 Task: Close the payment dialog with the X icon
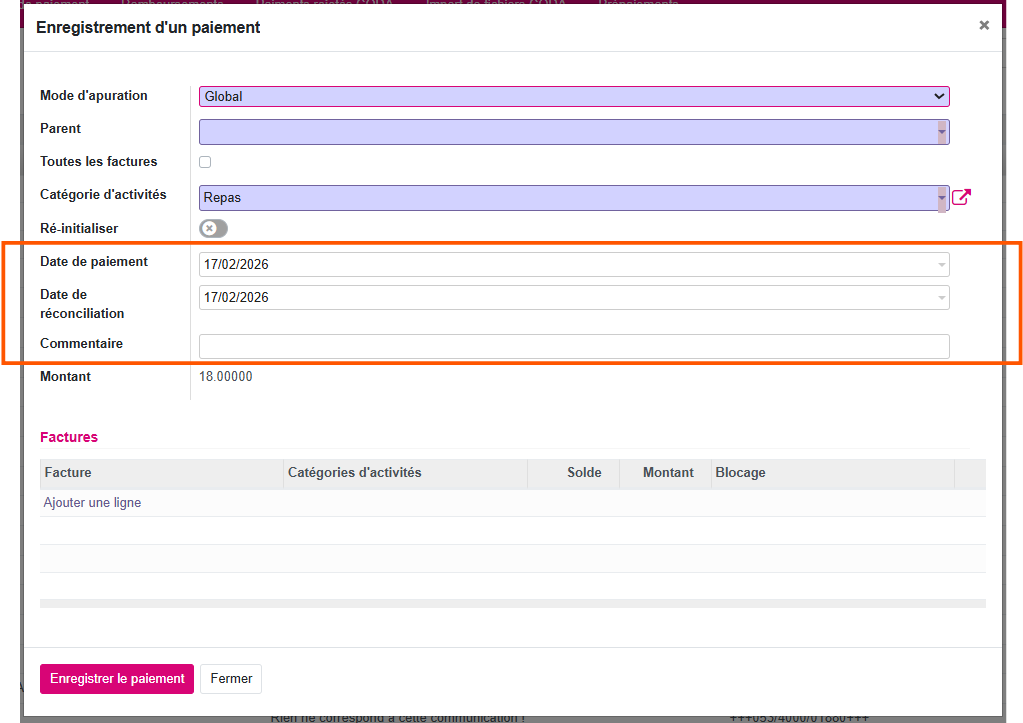point(984,26)
